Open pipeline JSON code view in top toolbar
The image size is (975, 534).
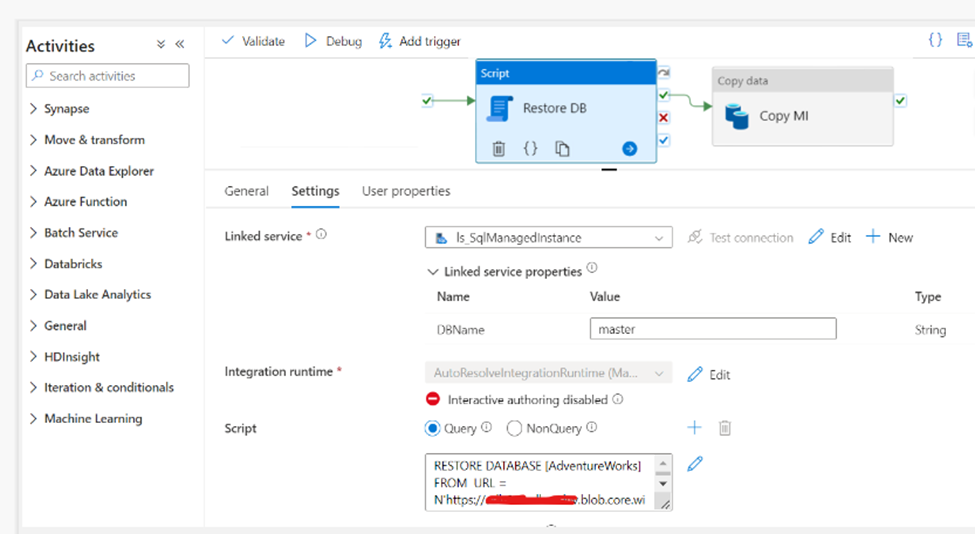935,40
